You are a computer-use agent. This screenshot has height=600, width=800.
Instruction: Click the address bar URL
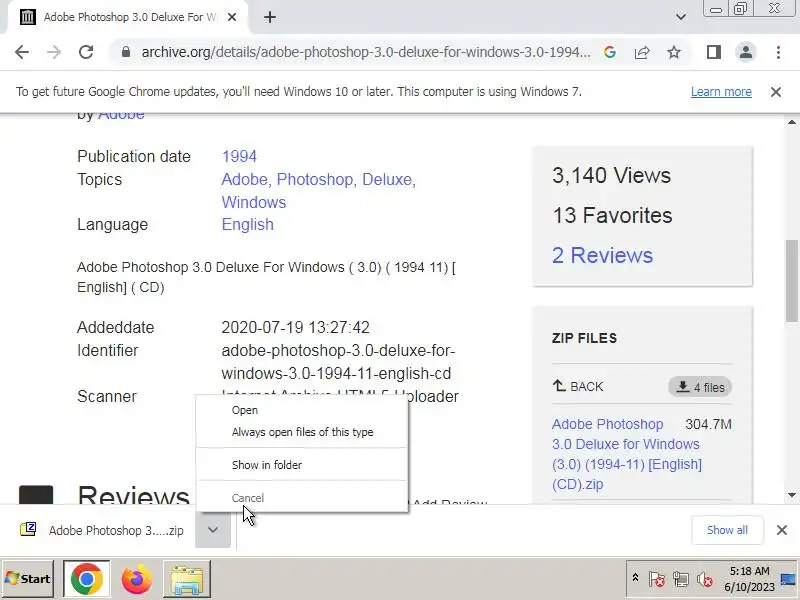(x=365, y=52)
